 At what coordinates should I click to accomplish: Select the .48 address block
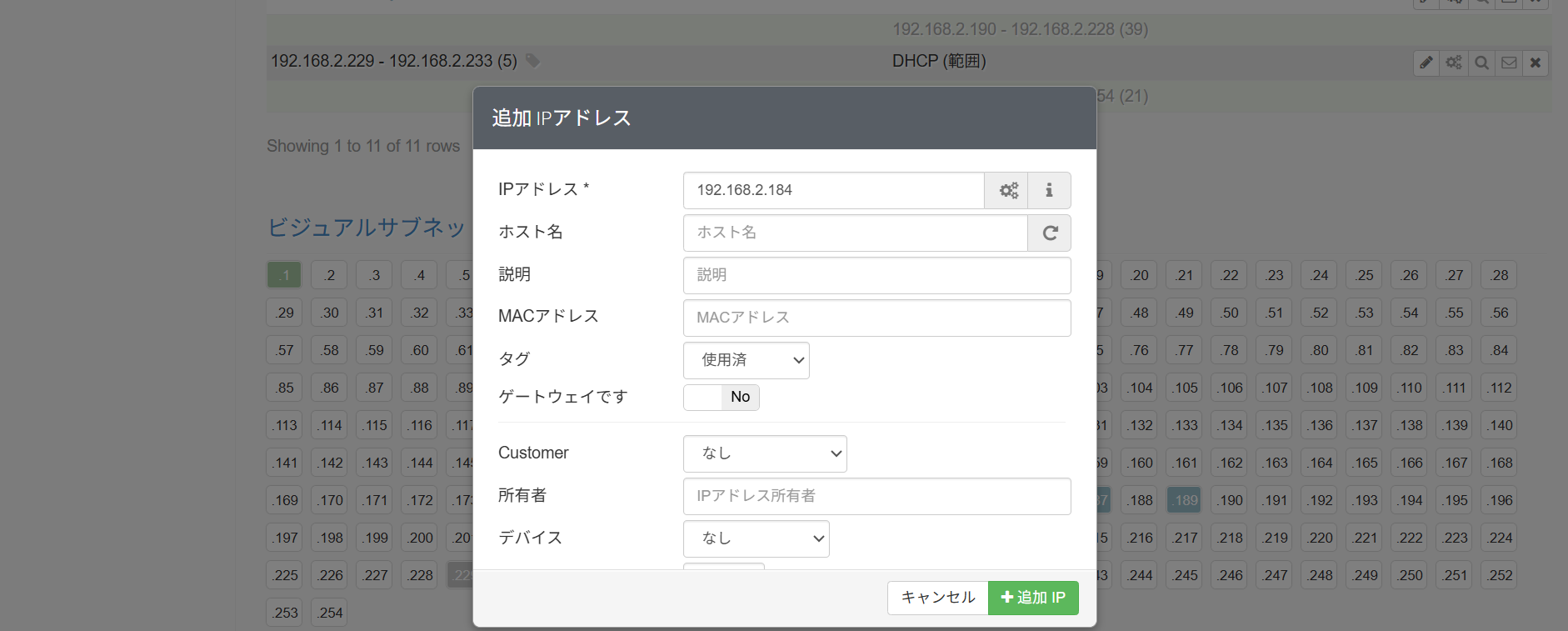(1139, 313)
